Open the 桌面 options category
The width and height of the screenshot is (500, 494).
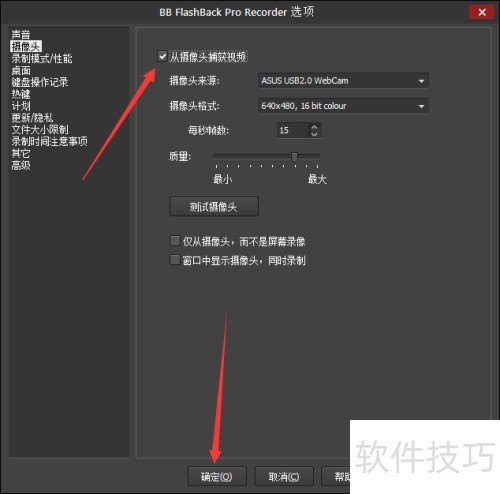[x=21, y=70]
